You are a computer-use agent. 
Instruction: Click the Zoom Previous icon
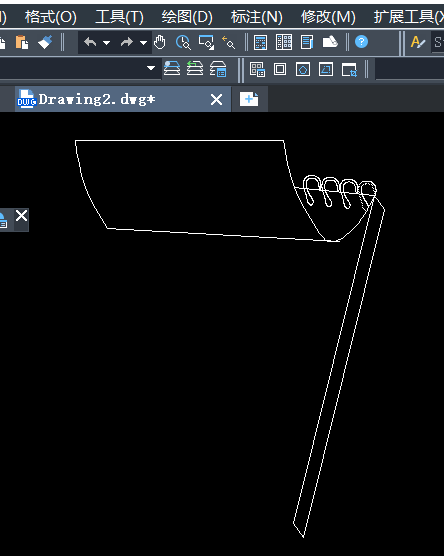click(229, 43)
